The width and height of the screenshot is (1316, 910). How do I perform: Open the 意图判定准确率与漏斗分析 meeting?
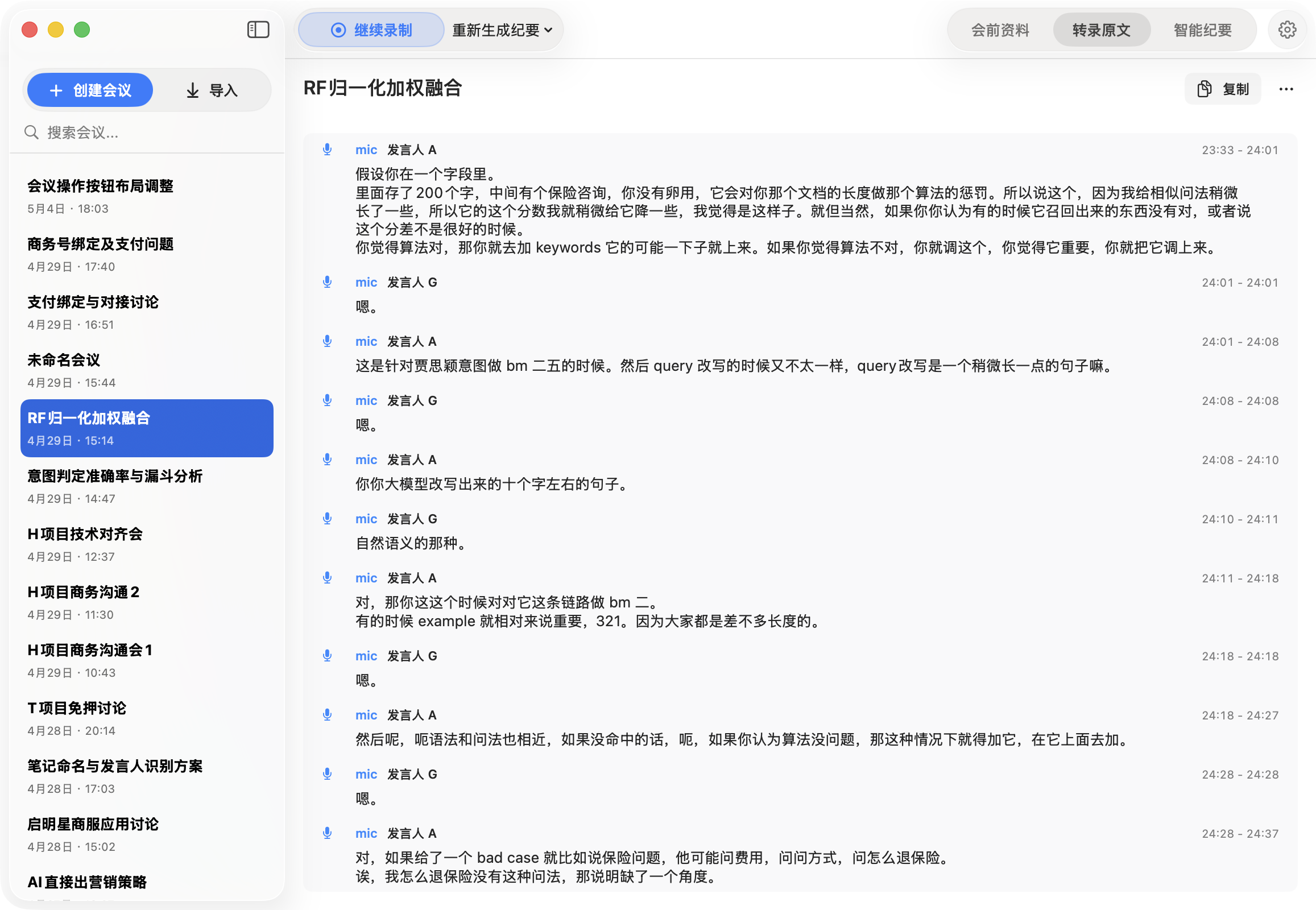pyautogui.click(x=147, y=486)
